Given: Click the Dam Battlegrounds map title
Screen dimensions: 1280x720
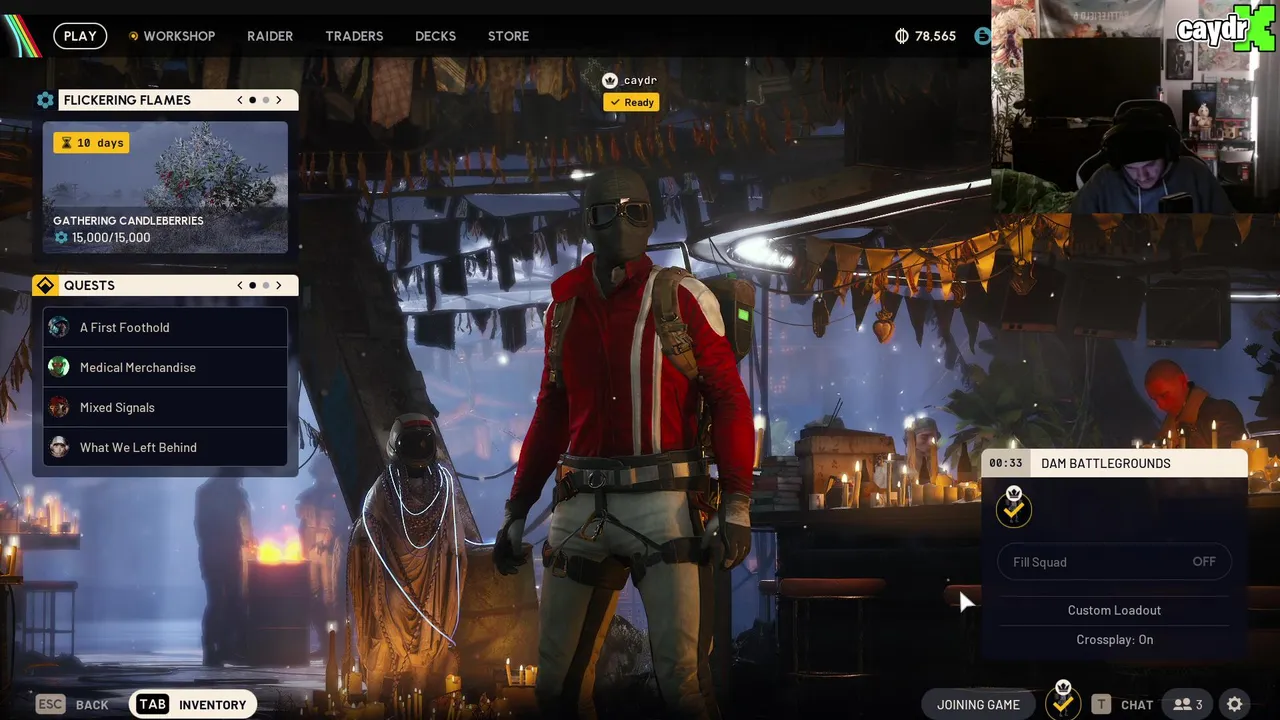Looking at the screenshot, I should [1105, 463].
